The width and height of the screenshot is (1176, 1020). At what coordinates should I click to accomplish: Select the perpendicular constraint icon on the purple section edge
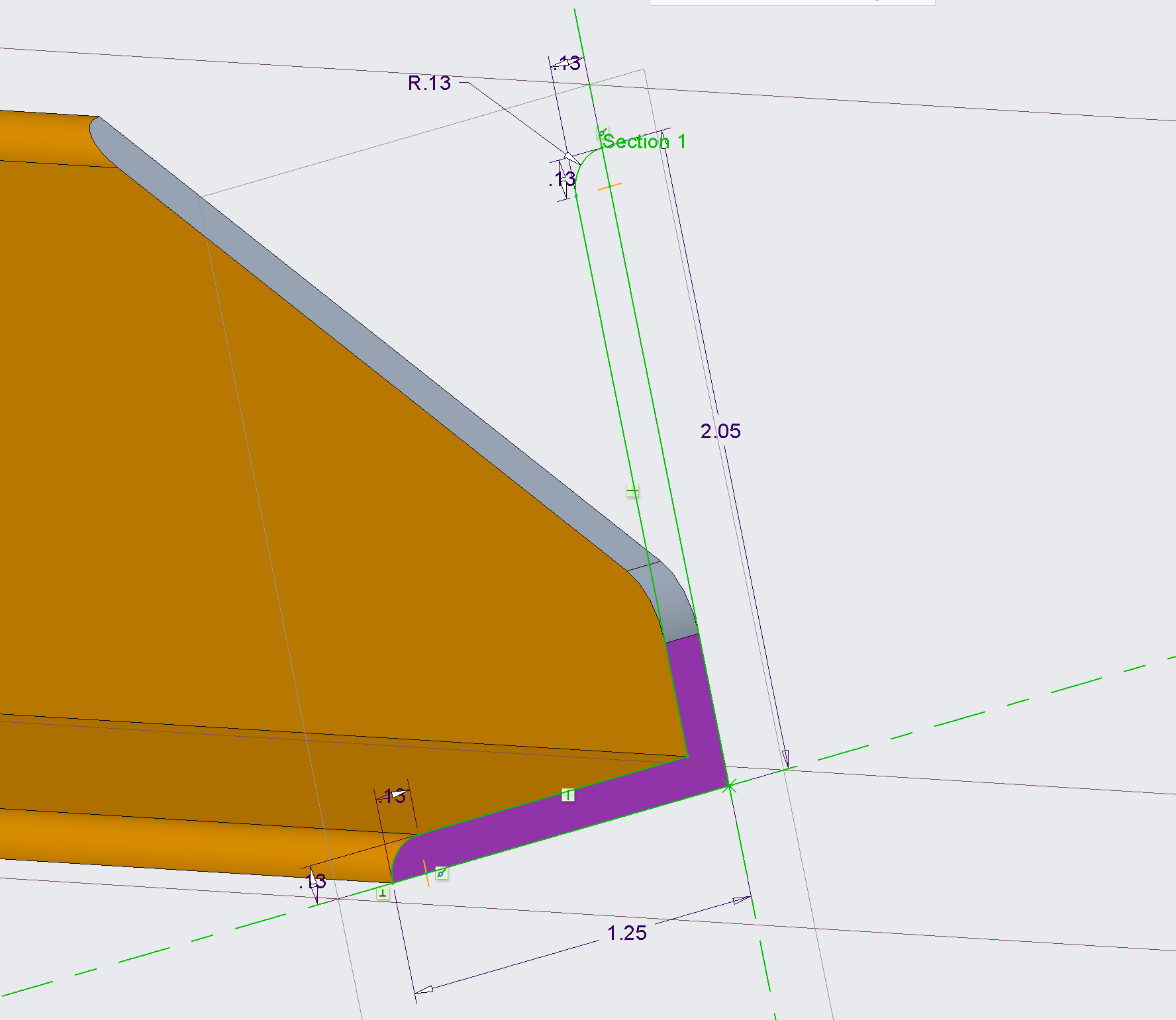(567, 796)
